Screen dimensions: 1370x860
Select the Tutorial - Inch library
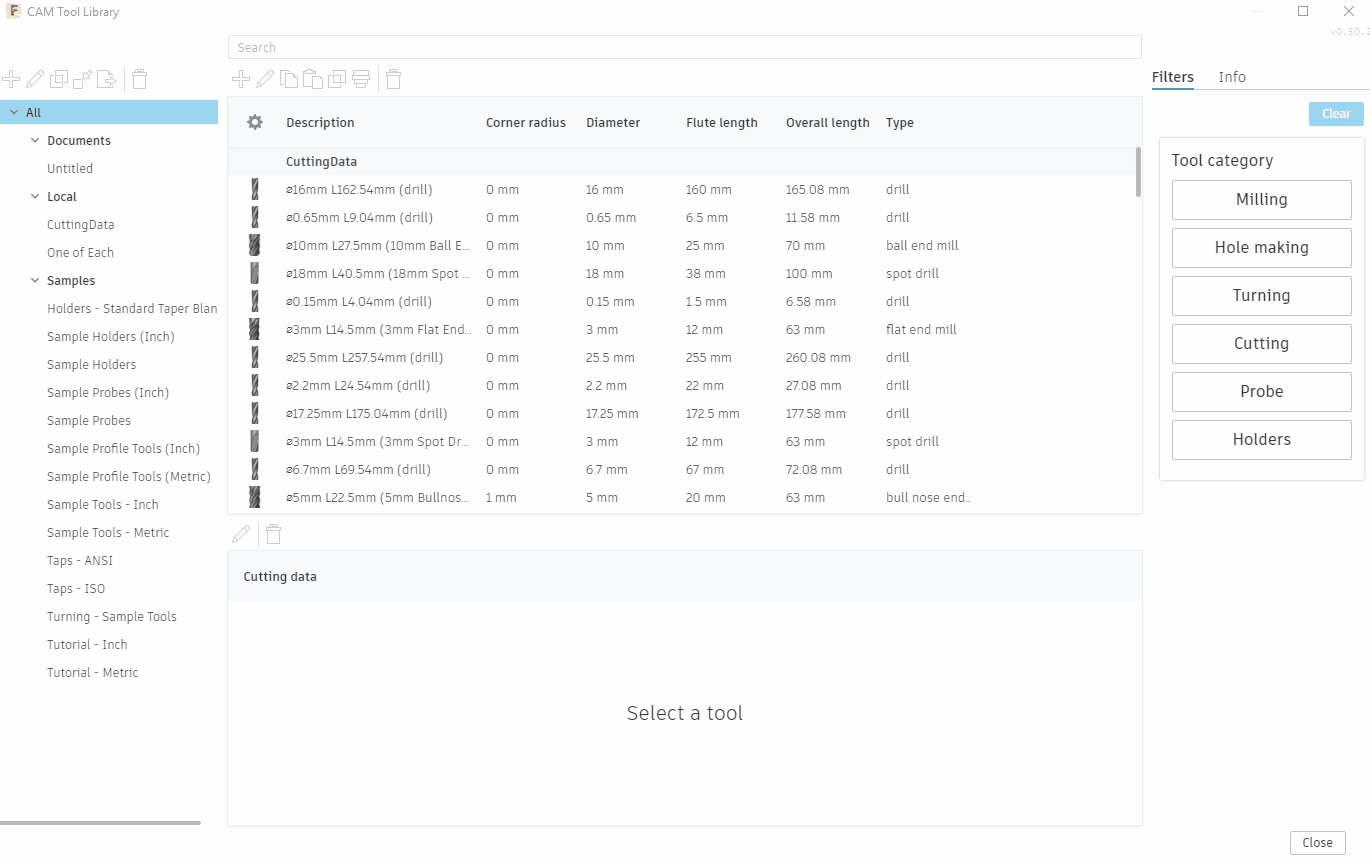pyautogui.click(x=87, y=645)
